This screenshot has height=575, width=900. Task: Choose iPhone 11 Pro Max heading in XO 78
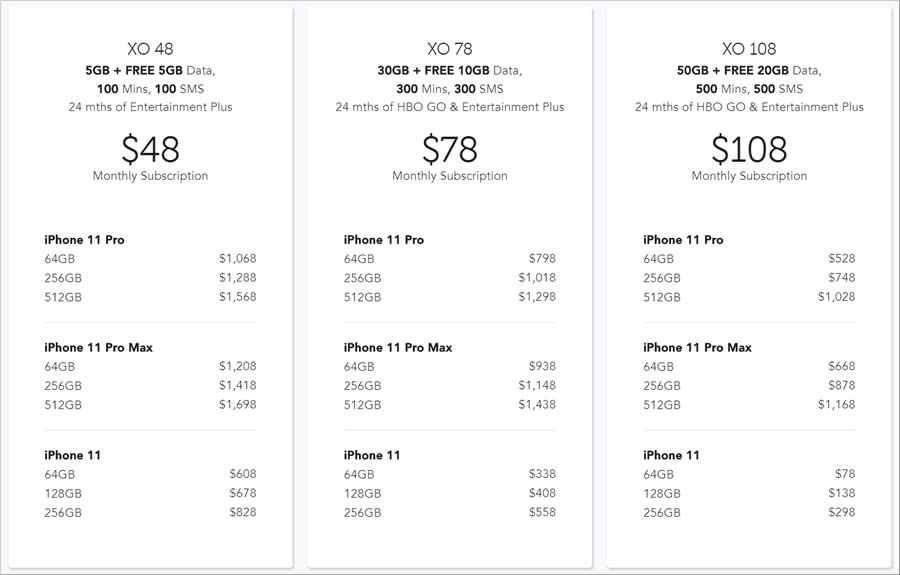398,348
